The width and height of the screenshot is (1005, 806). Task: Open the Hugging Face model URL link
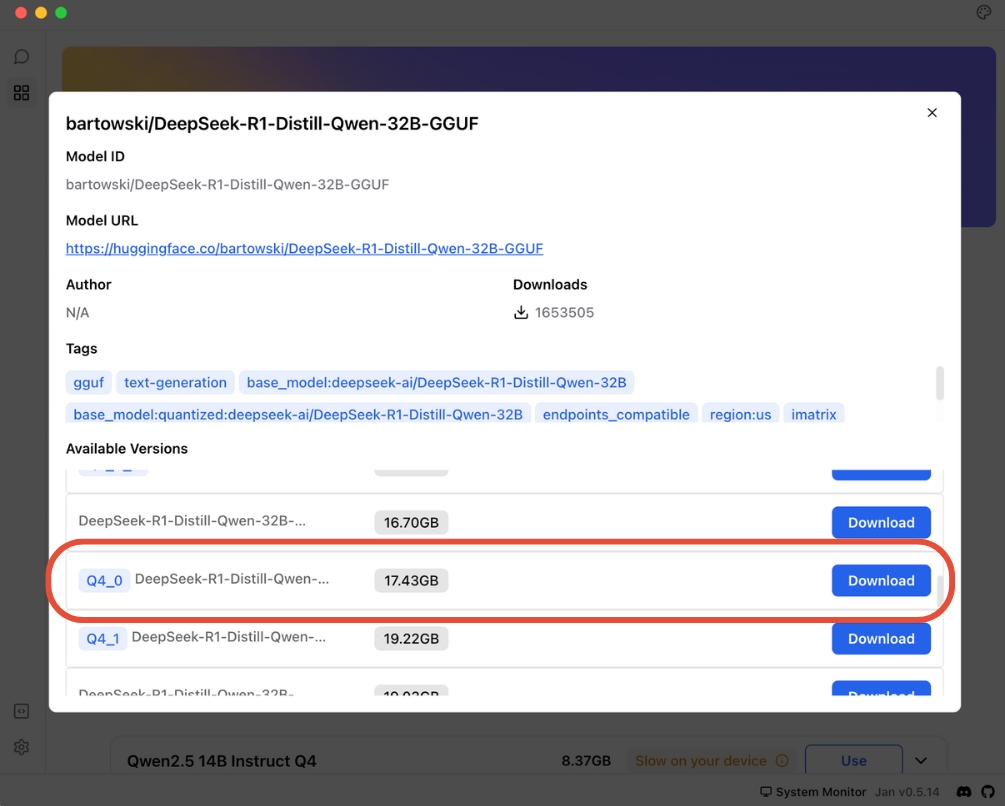(x=304, y=248)
